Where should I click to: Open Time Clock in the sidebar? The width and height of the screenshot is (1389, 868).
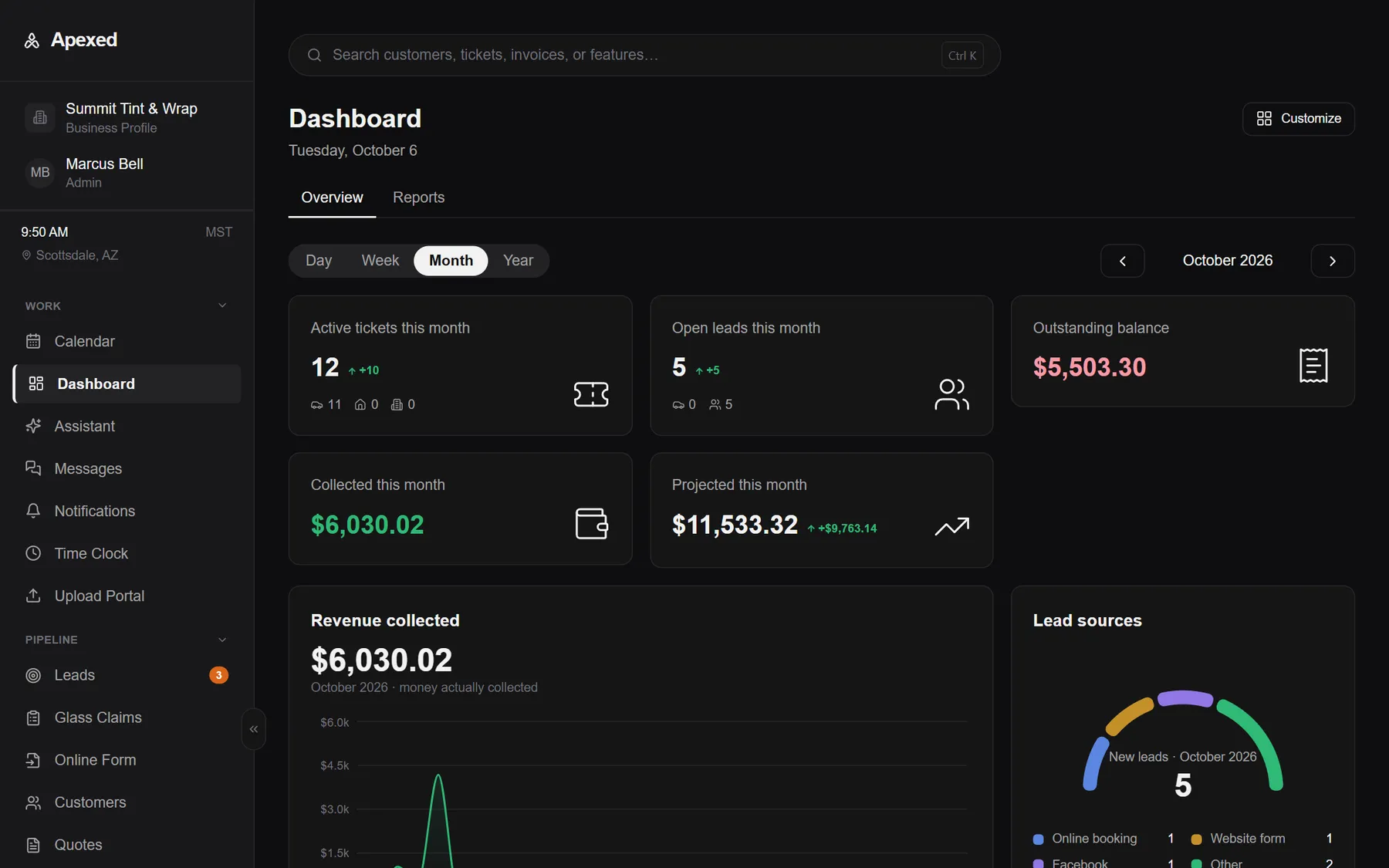pos(127,553)
